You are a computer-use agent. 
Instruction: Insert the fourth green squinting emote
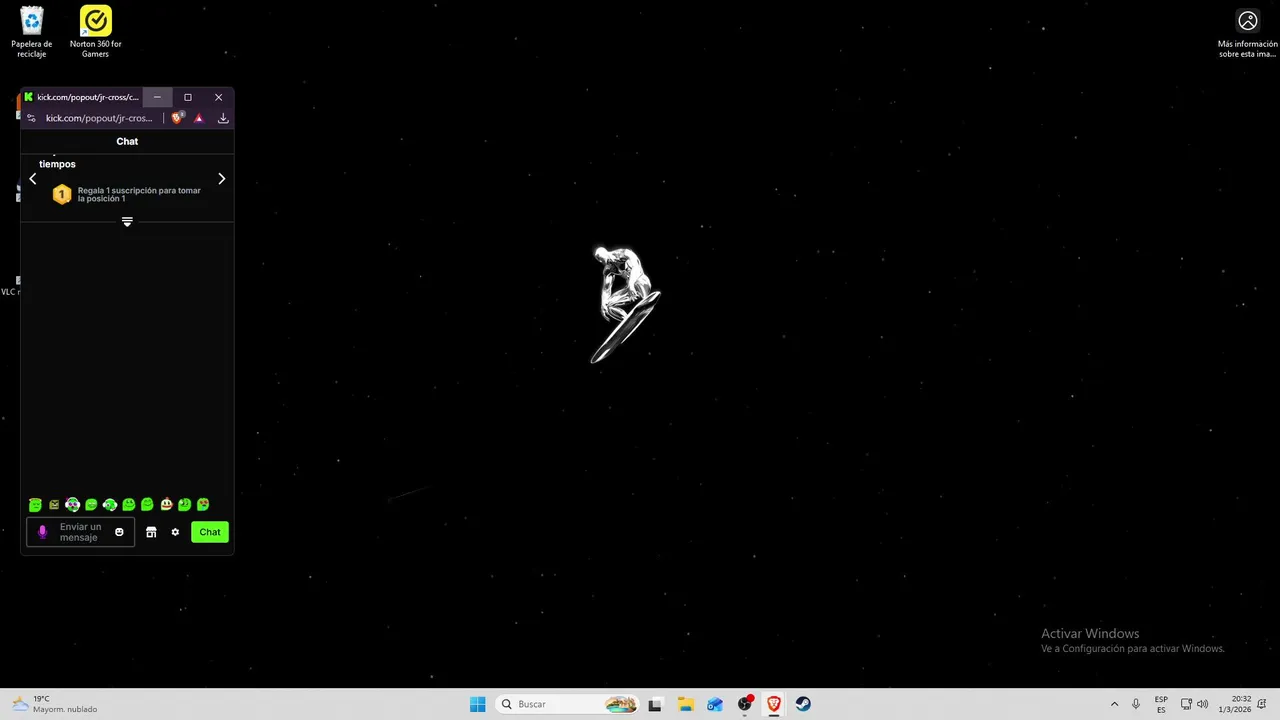(91, 505)
